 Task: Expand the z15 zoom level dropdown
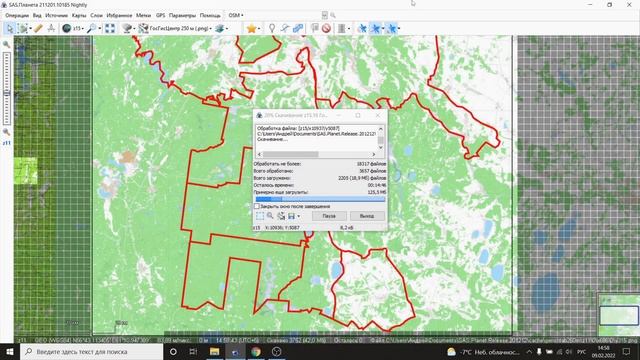(x=82, y=29)
